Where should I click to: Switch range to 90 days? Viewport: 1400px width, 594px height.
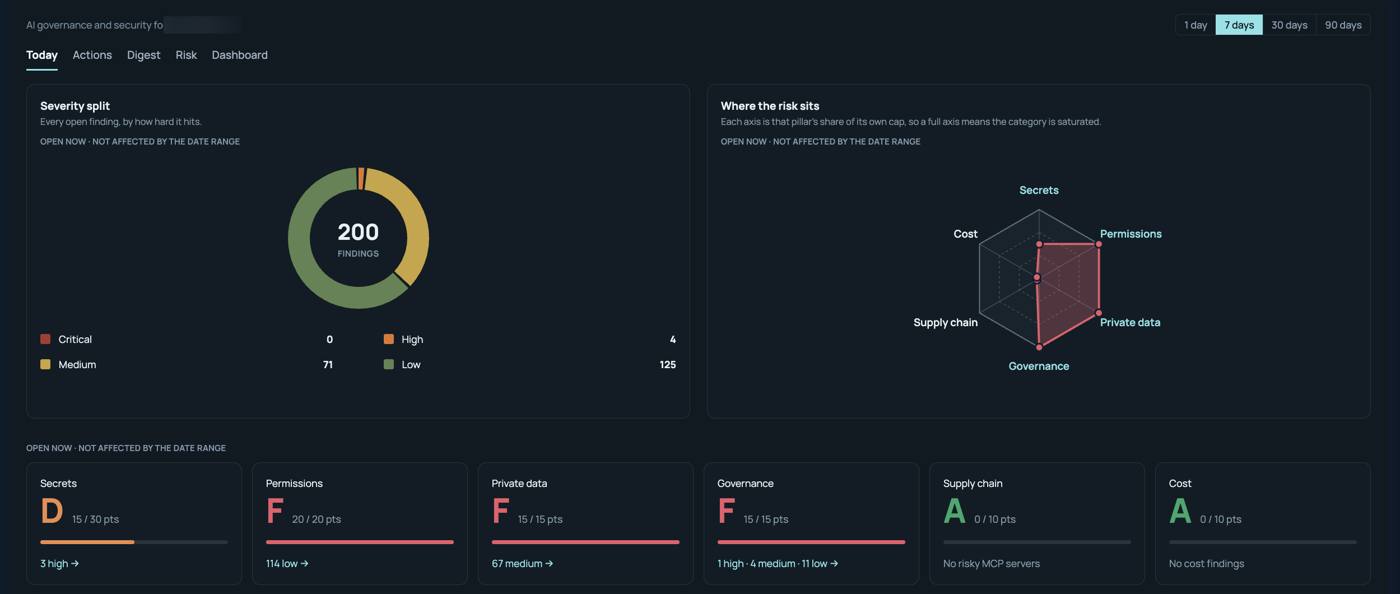pyautogui.click(x=1343, y=25)
